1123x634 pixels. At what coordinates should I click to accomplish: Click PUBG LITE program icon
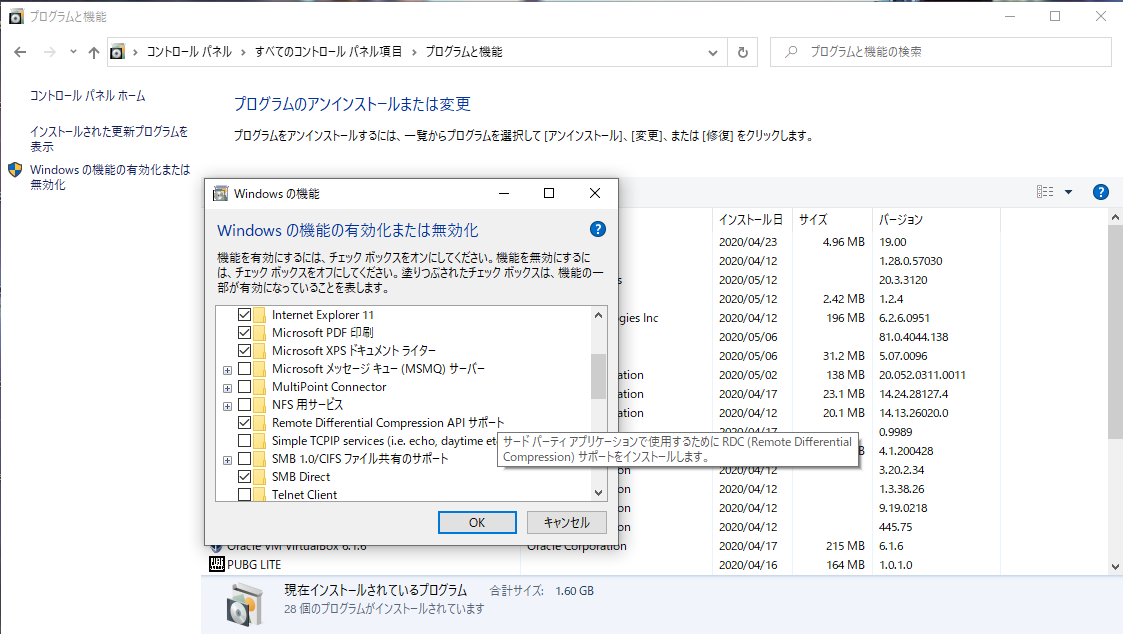click(216, 565)
